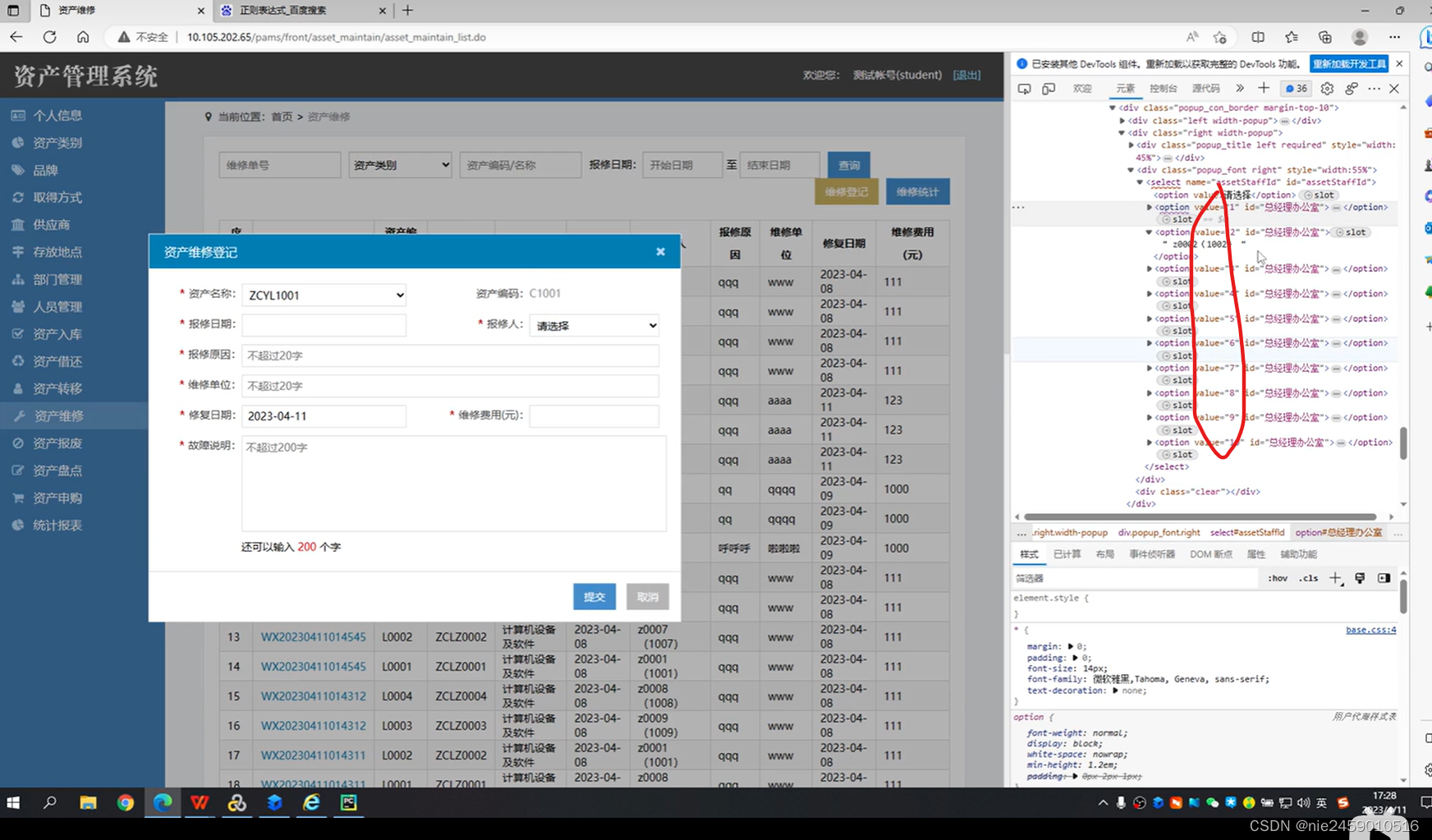Open PyCharm from the taskbar
Screen dimensions: 1432x840
point(348,803)
